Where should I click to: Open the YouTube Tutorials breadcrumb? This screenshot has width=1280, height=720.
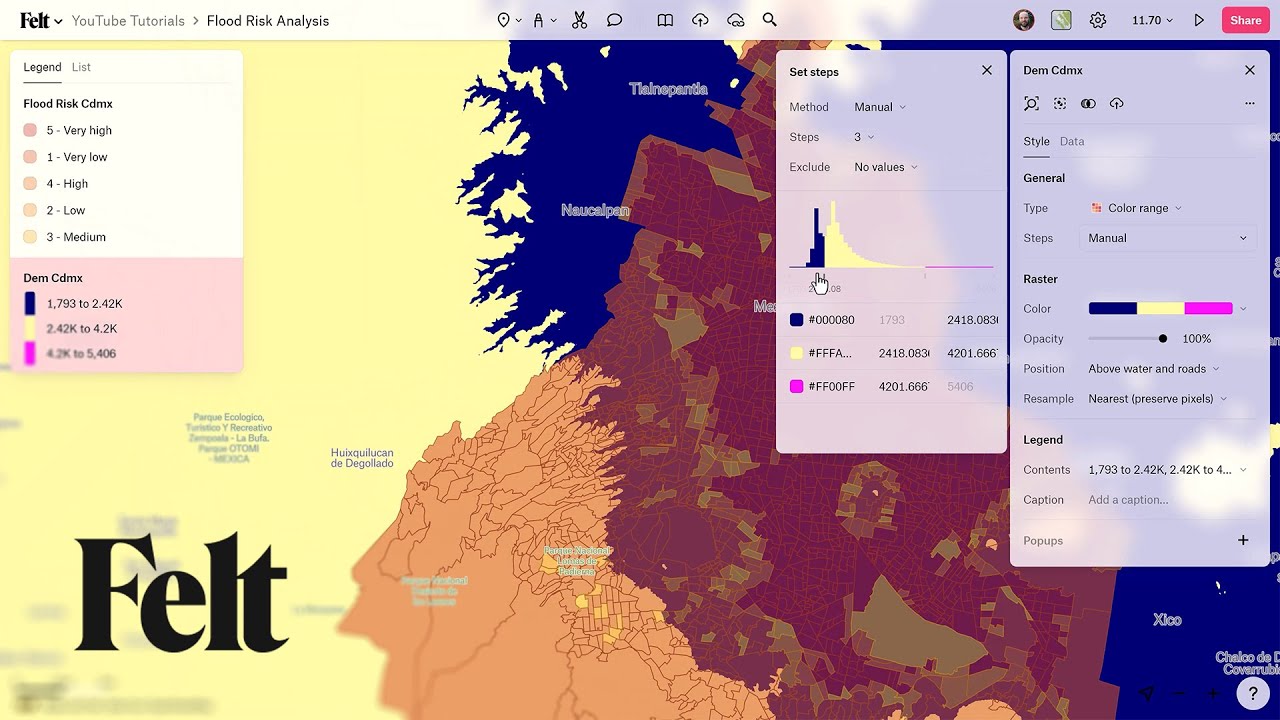tap(128, 21)
